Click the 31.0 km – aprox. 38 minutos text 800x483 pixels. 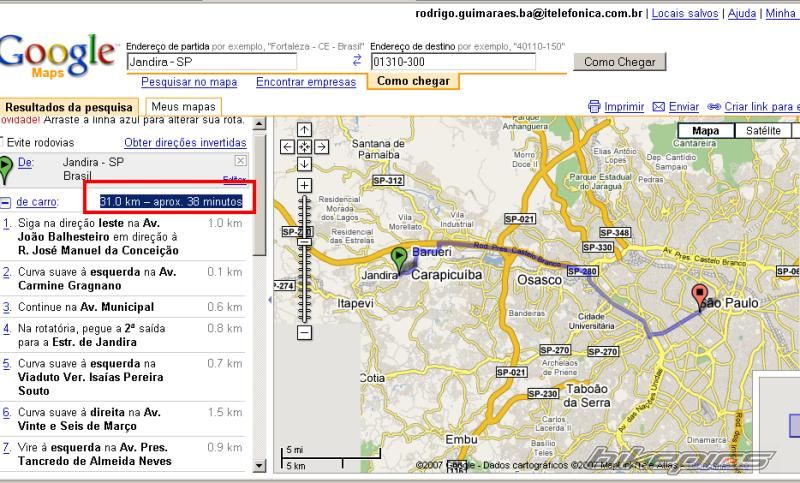point(171,201)
